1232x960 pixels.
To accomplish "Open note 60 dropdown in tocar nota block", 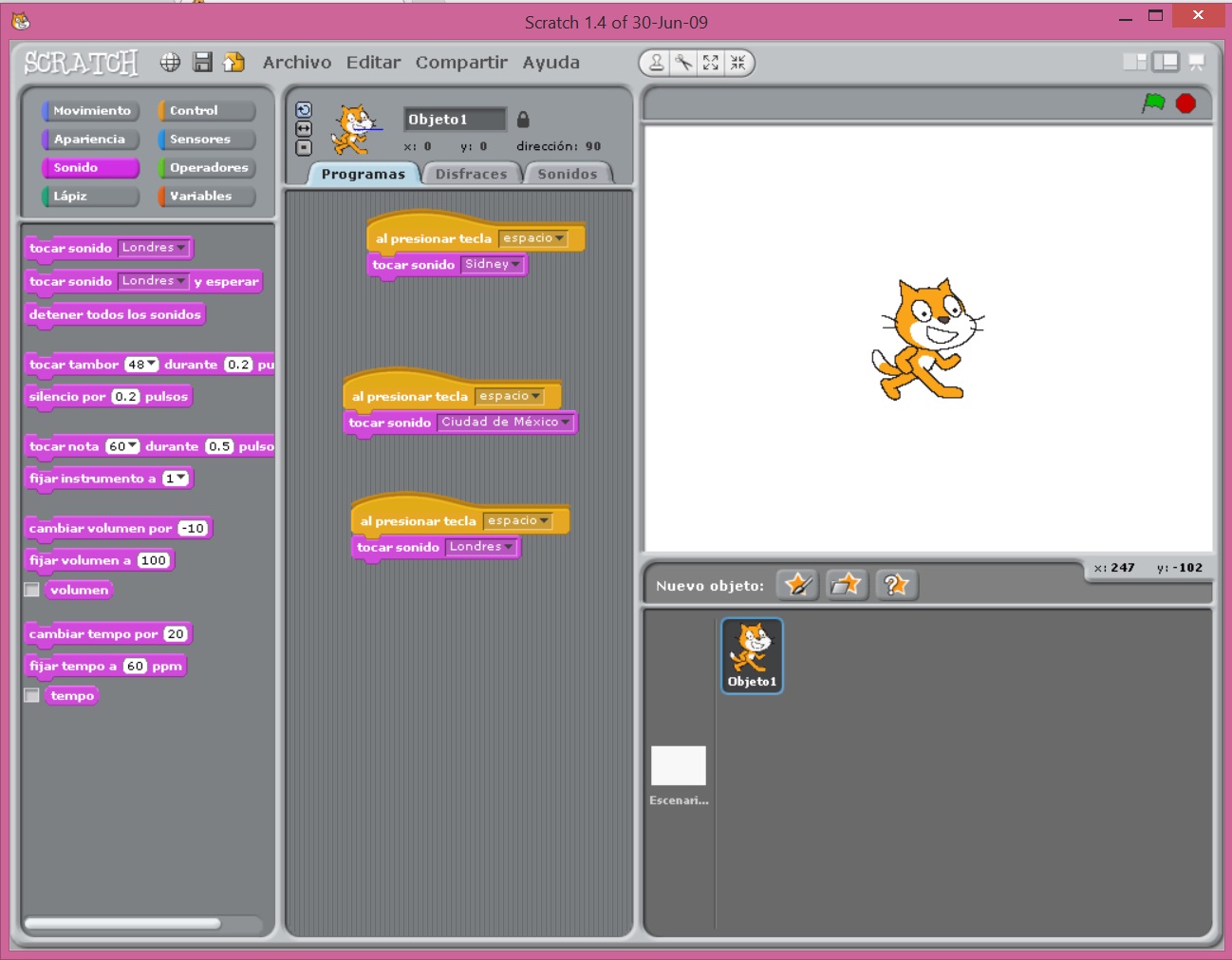I will coord(122,446).
